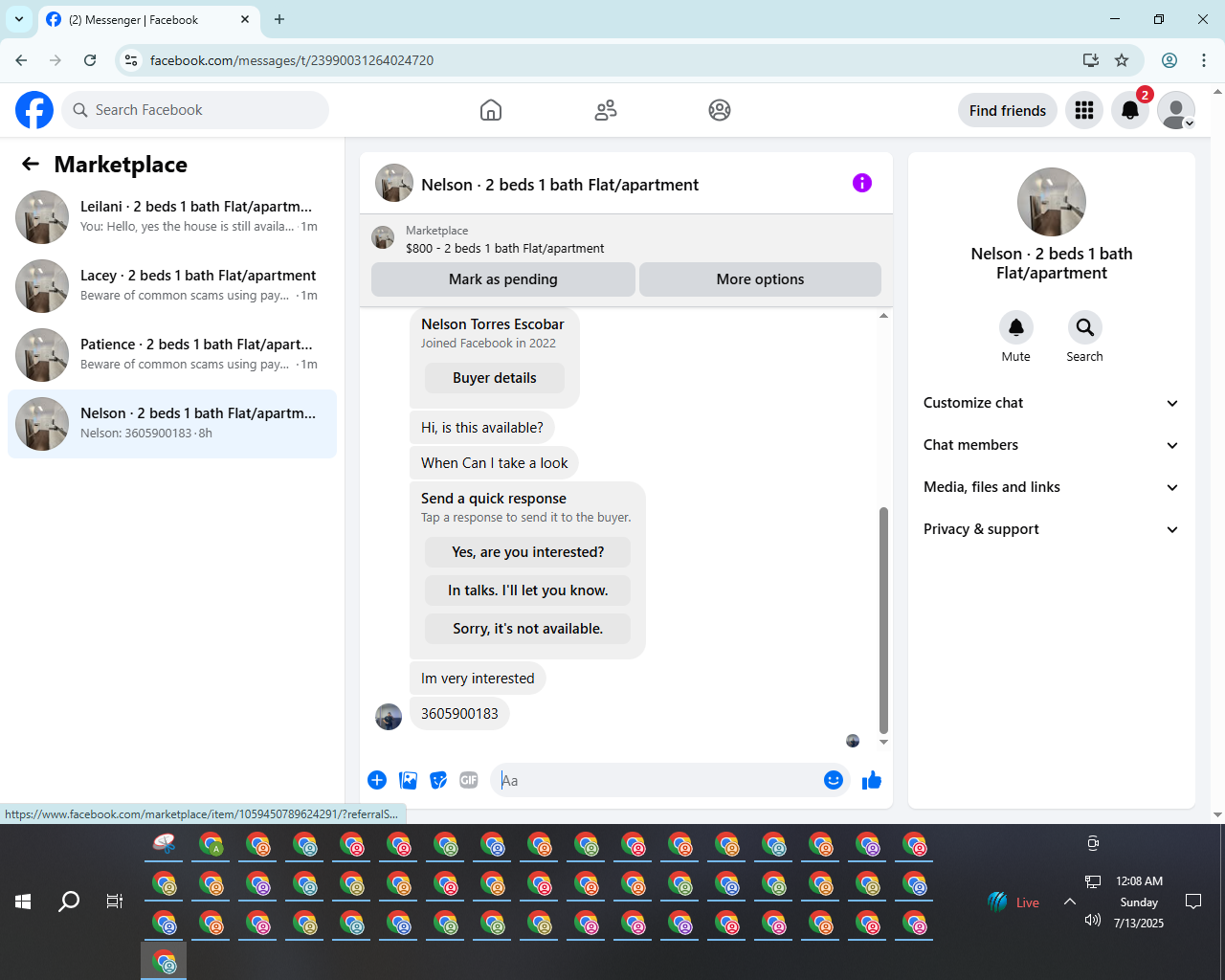This screenshot has height=980, width=1225.
Task: Click the message text box 'Aa'
Action: point(656,780)
